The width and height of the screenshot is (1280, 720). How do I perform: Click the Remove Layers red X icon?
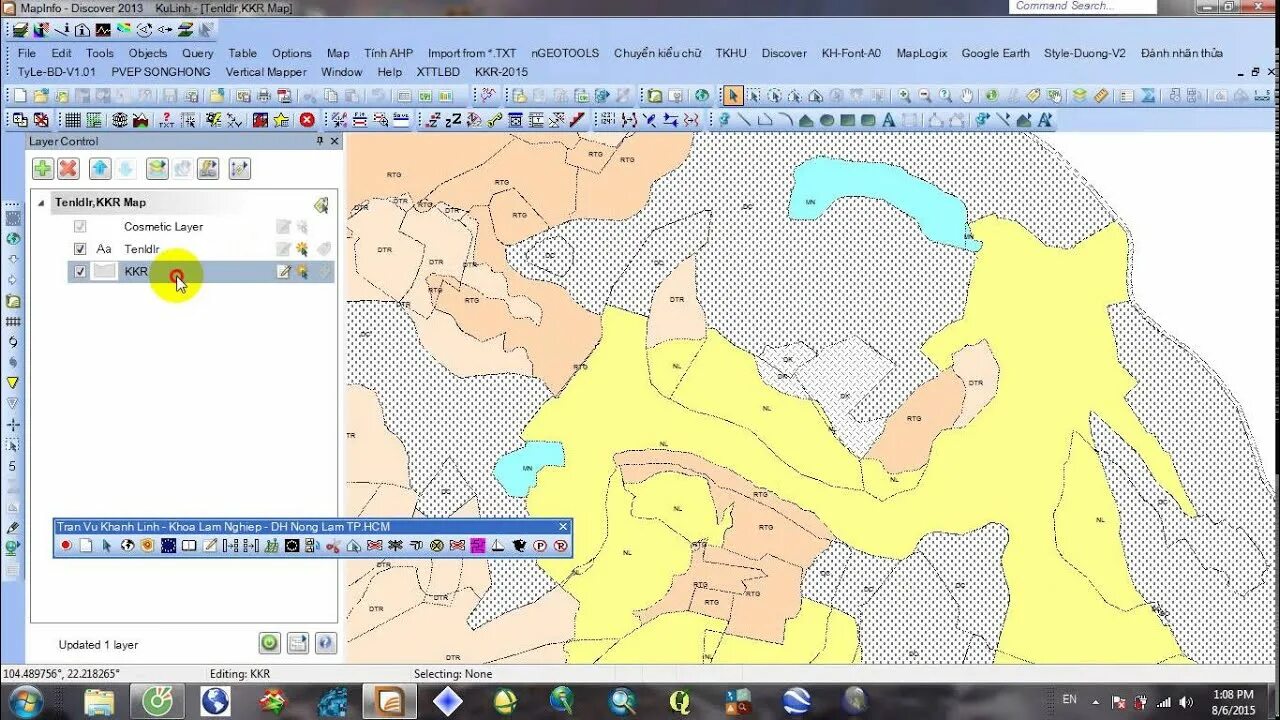pyautogui.click(x=68, y=168)
